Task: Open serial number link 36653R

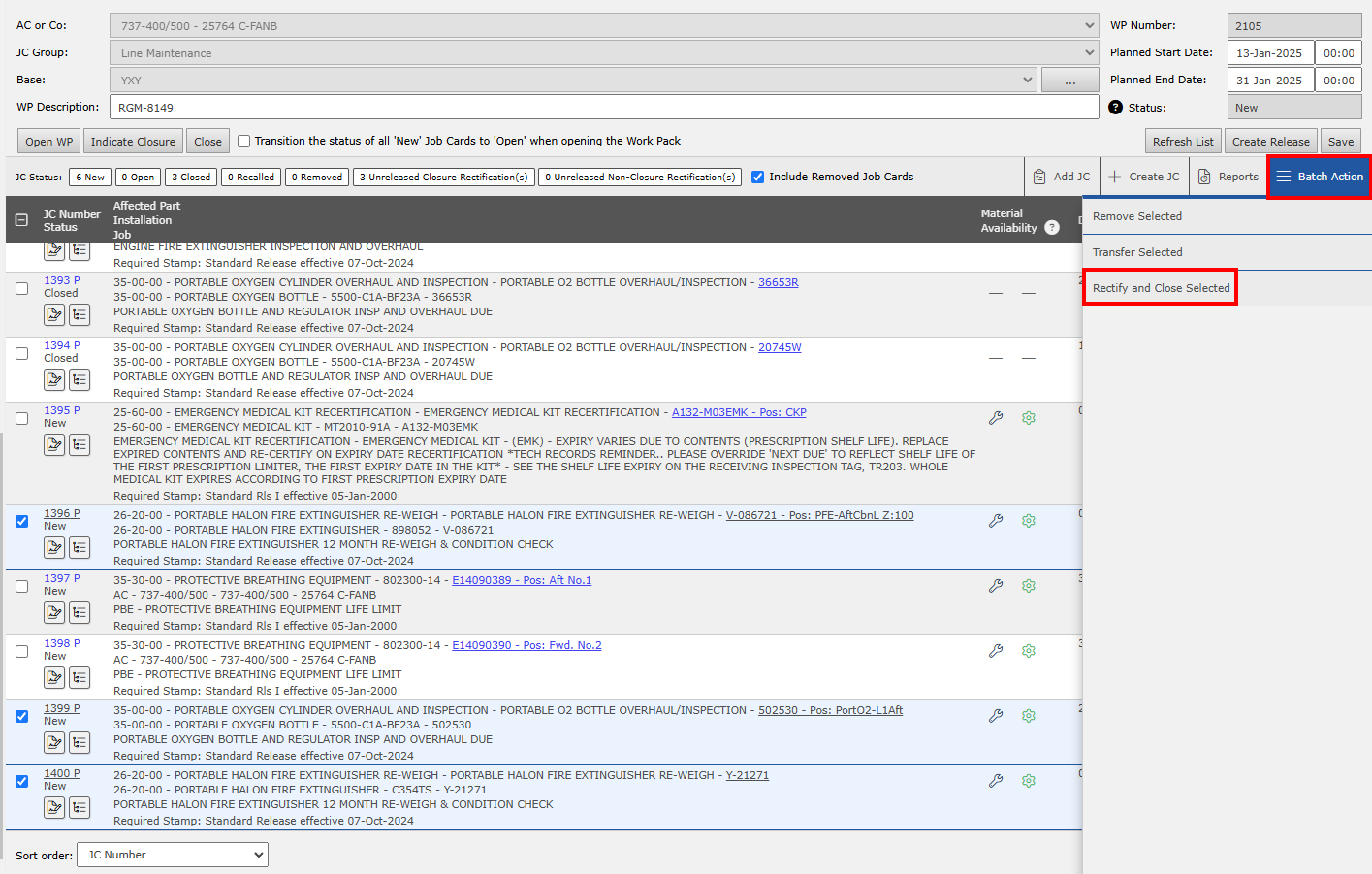Action: click(x=780, y=282)
